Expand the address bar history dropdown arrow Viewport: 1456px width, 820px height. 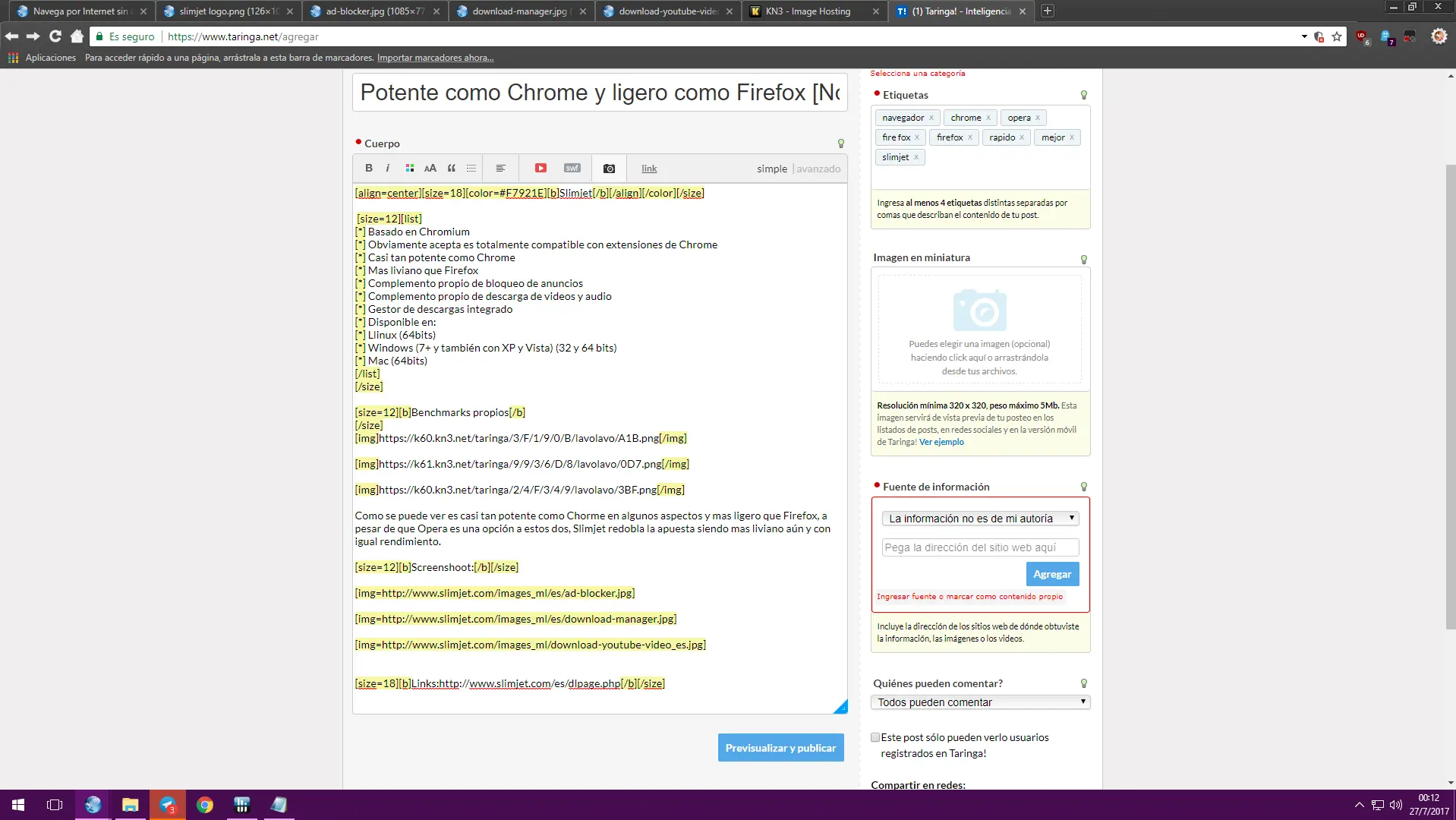coord(1304,36)
